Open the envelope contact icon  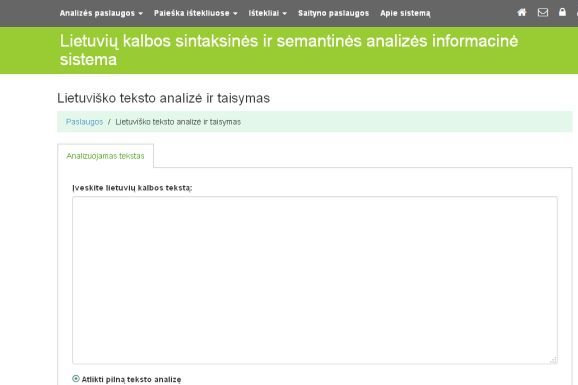click(543, 13)
